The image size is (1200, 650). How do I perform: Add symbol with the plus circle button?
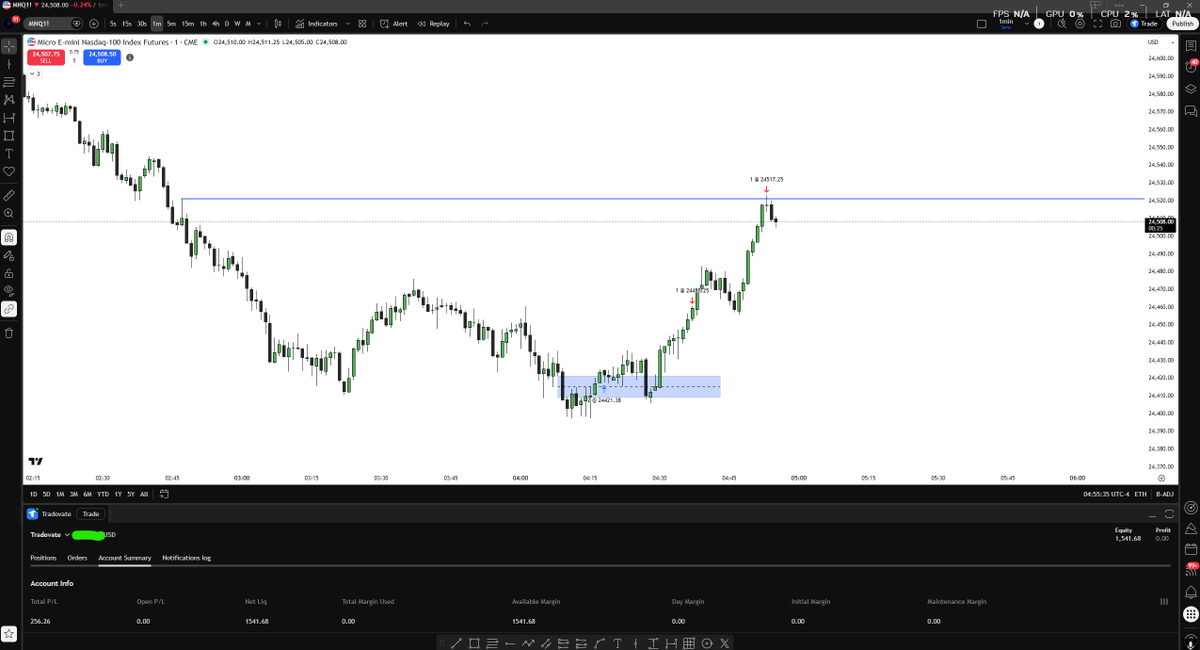[x=94, y=23]
